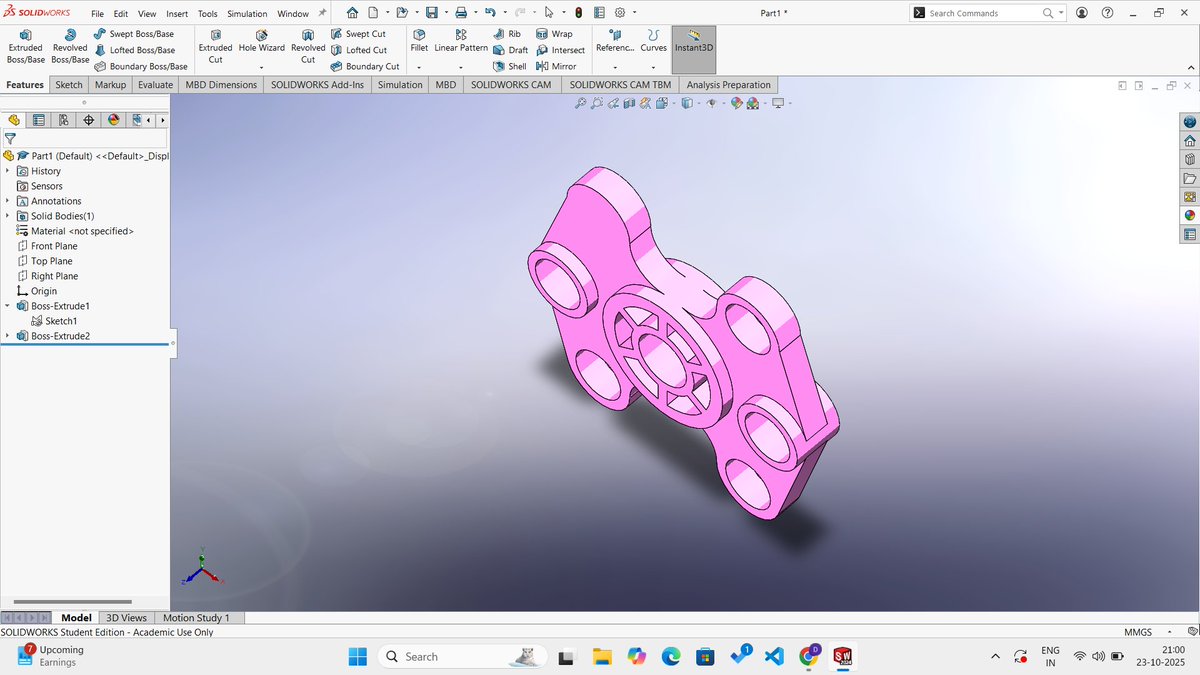The width and height of the screenshot is (1200, 675).
Task: Click the Shell feature tool
Action: pyautogui.click(x=510, y=66)
